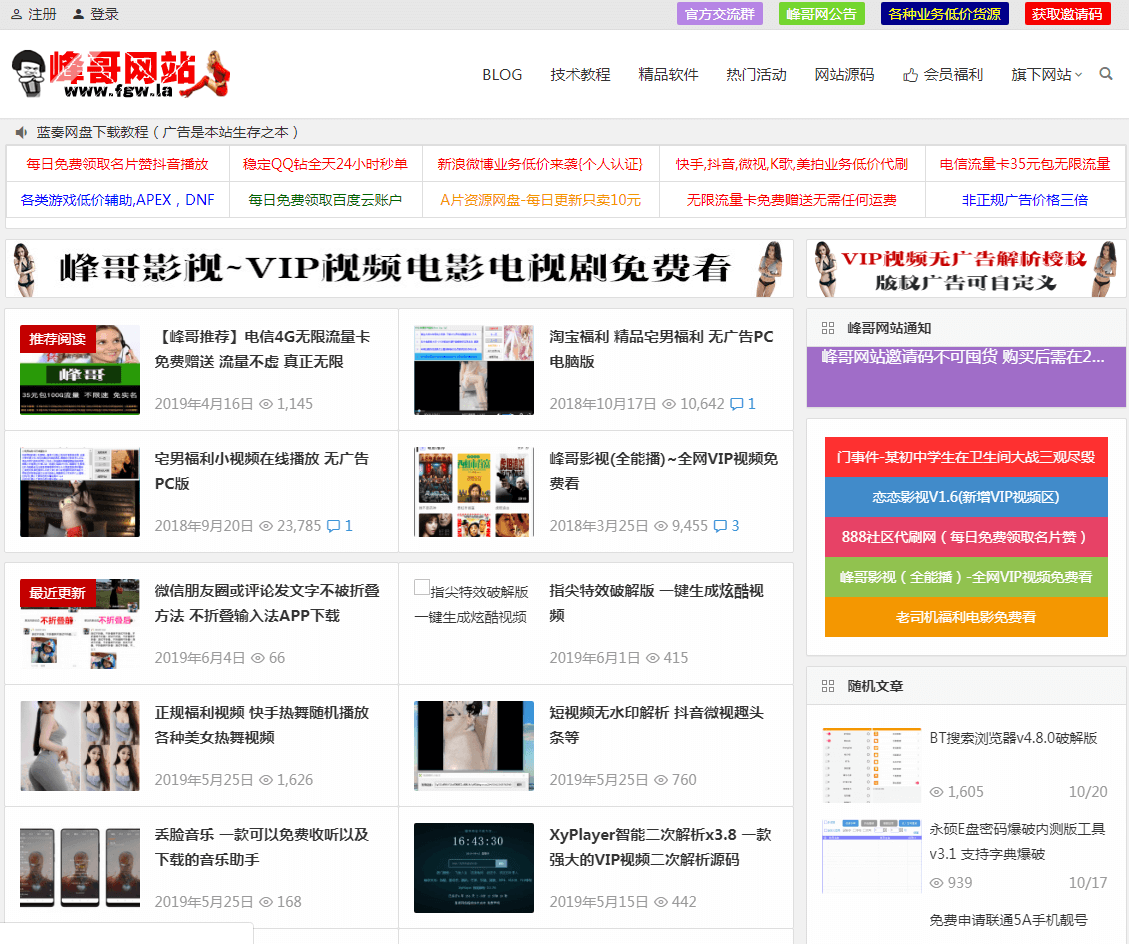Click the eye icon showing 1,145 views
The image size is (1129, 944).
coord(264,403)
